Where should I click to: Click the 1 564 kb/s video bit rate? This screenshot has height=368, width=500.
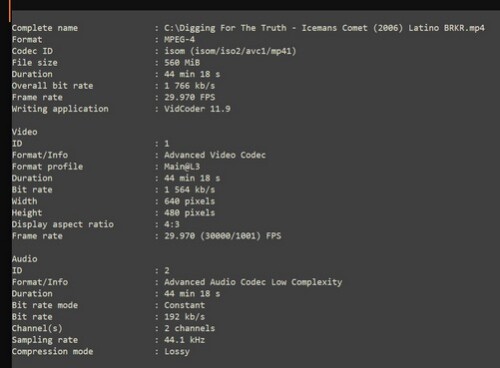(189, 190)
